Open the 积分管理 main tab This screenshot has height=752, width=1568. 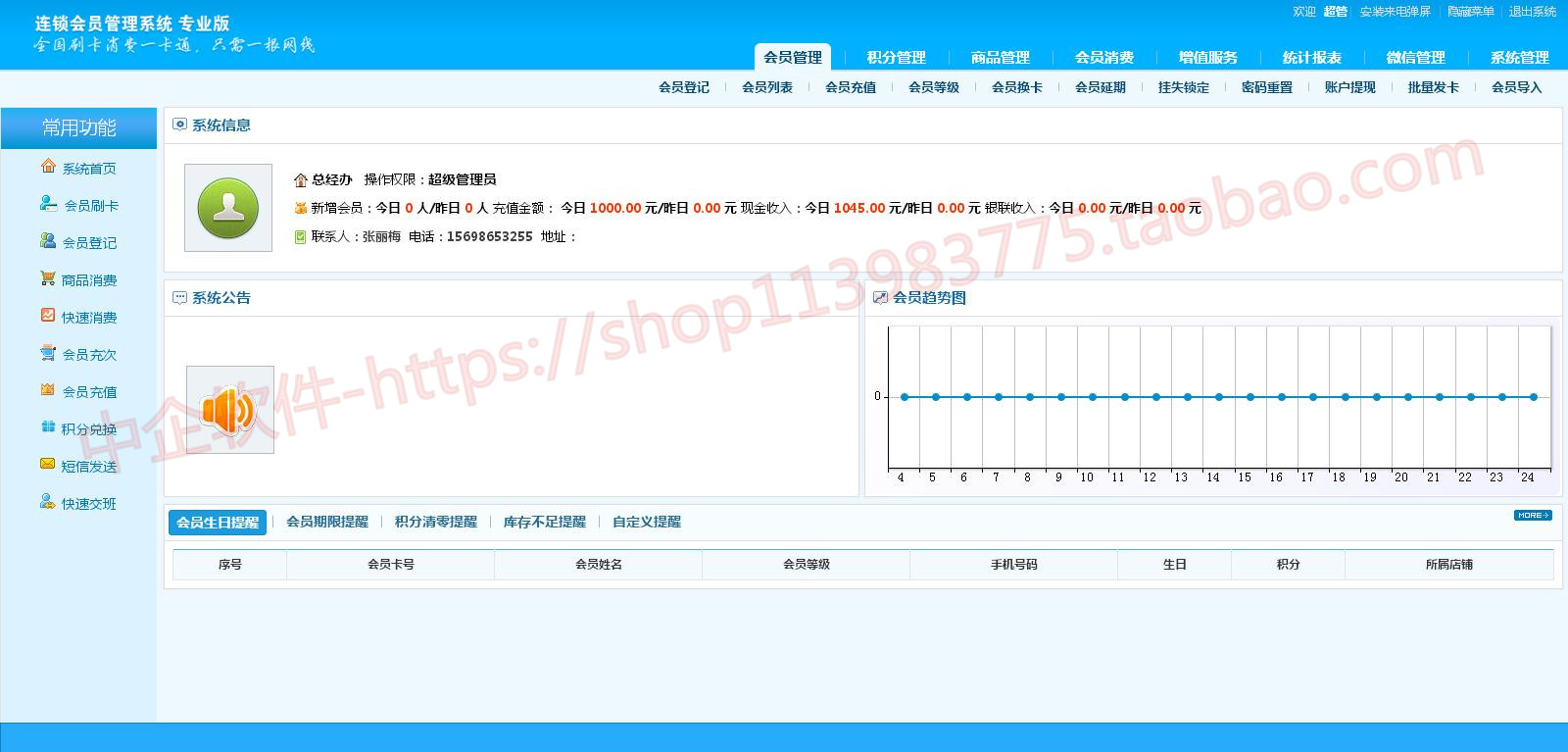tap(897, 57)
